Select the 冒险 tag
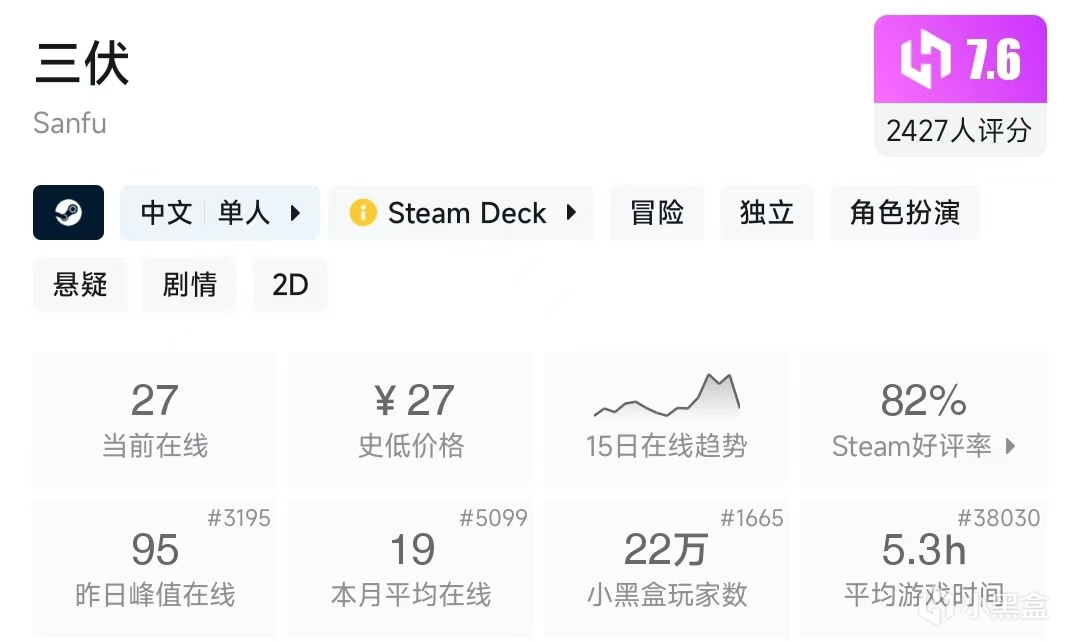This screenshot has height=642, width=1080. pos(657,212)
